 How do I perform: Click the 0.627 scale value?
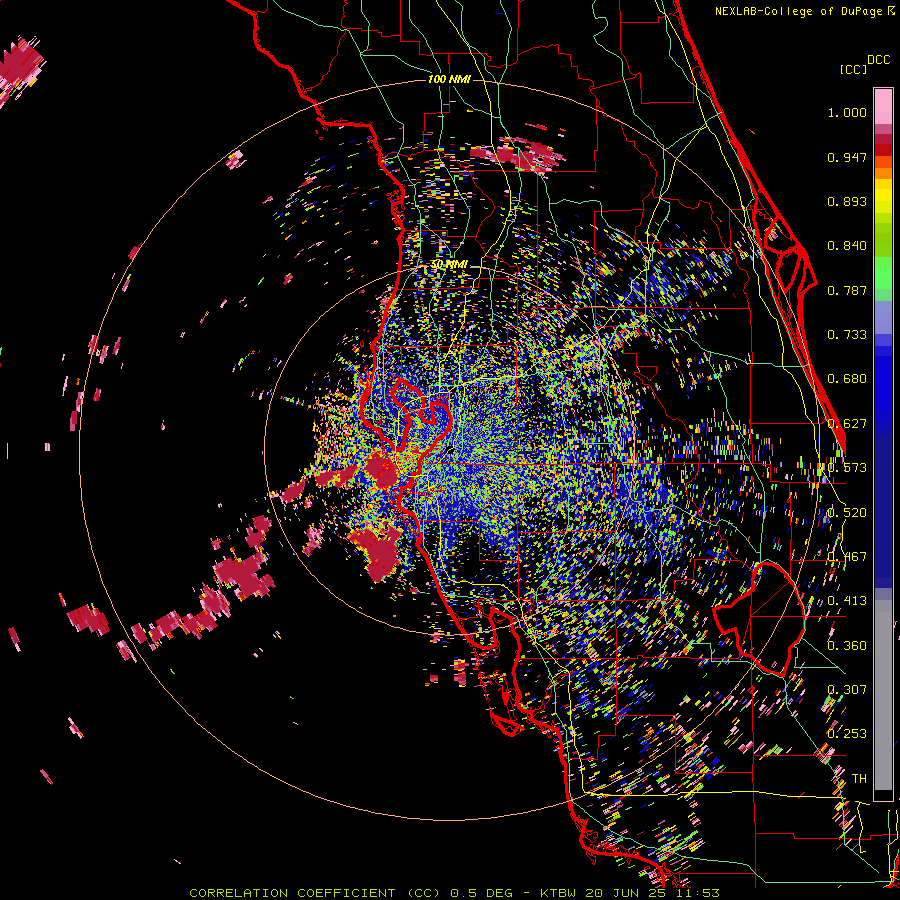click(847, 424)
